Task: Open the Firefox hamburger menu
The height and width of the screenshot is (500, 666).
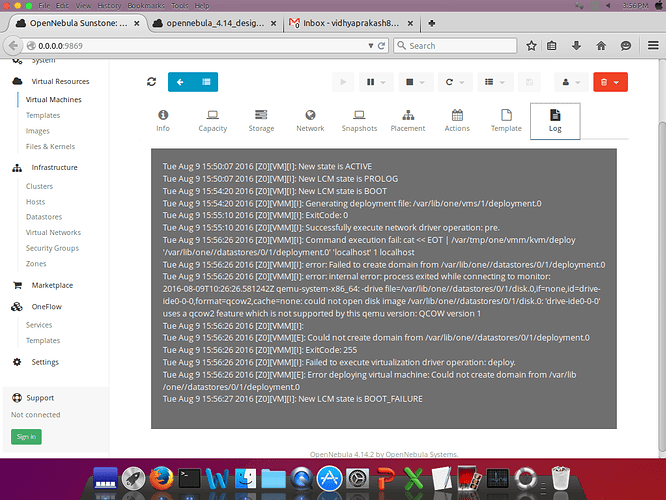Action: [653, 45]
